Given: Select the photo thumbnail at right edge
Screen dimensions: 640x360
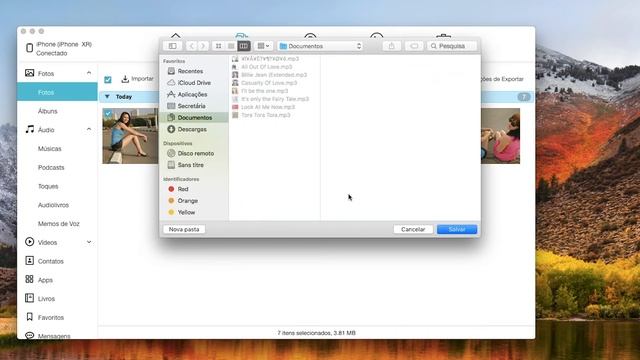Looking at the screenshot, I should [x=500, y=136].
